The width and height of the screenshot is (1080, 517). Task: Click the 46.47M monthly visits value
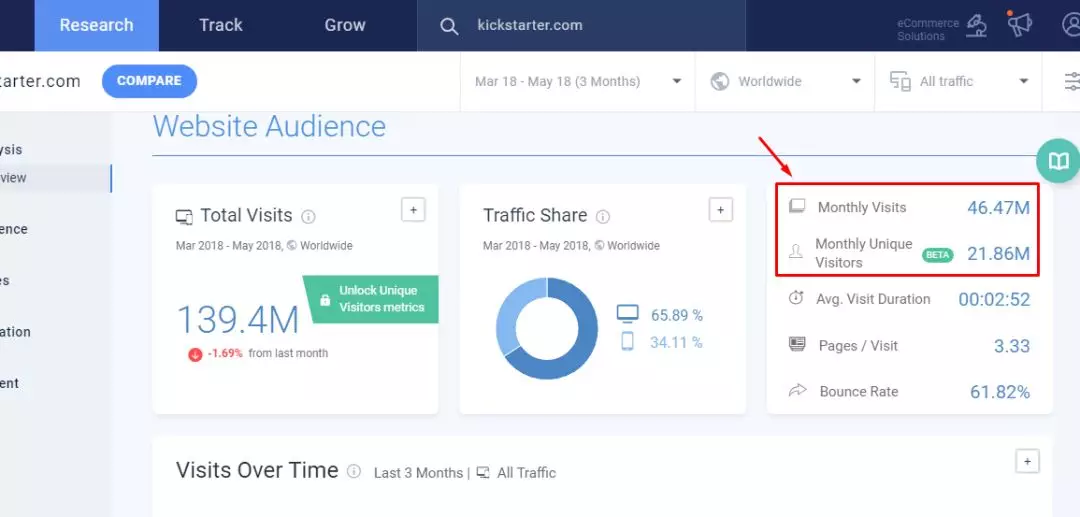[998, 207]
